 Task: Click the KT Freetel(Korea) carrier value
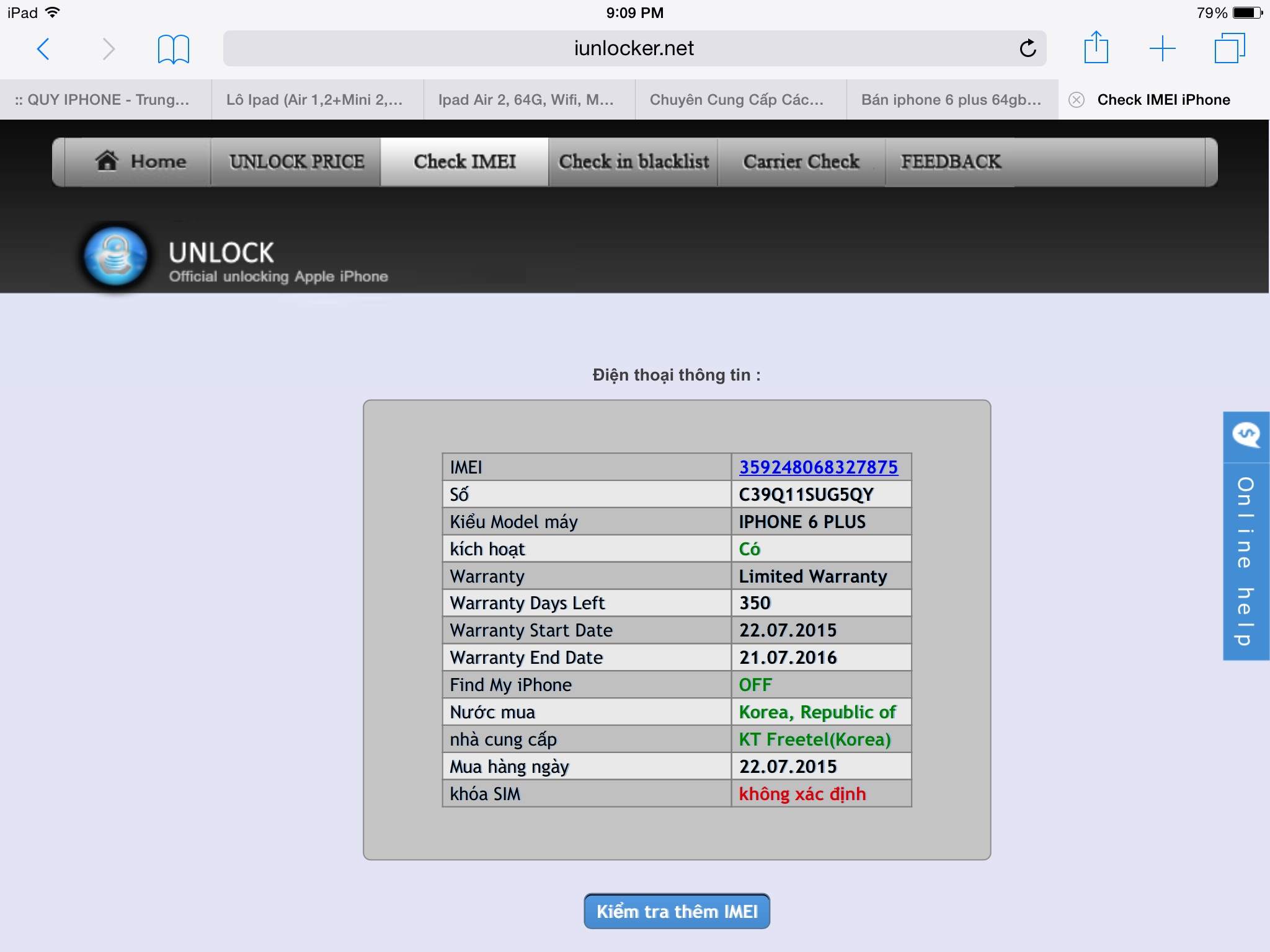pos(815,739)
